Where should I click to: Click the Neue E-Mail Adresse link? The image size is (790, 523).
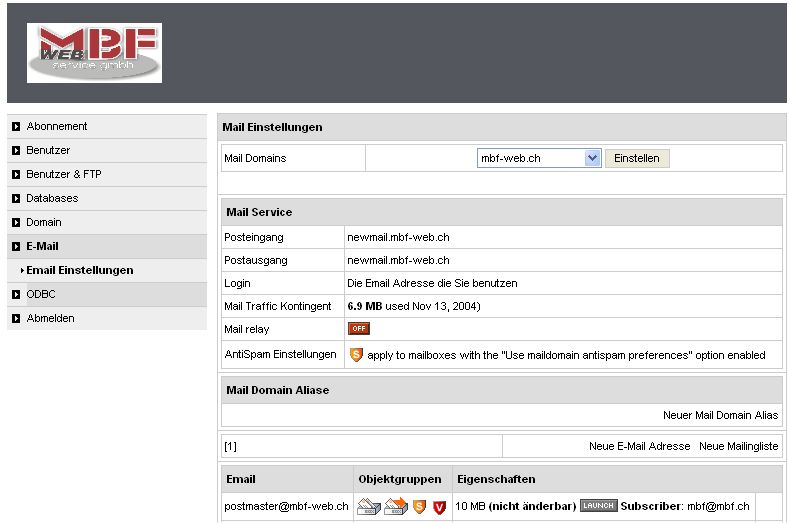click(x=639, y=446)
